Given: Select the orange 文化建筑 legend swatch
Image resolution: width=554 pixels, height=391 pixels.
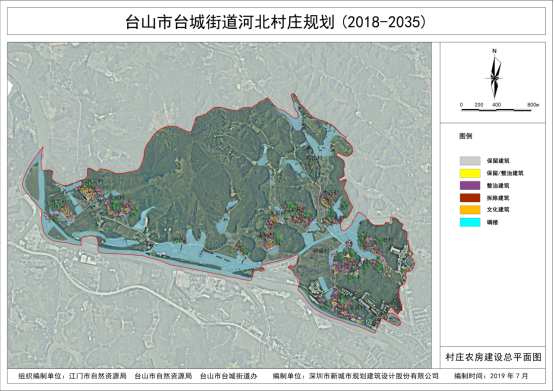Looking at the screenshot, I should tap(470, 210).
